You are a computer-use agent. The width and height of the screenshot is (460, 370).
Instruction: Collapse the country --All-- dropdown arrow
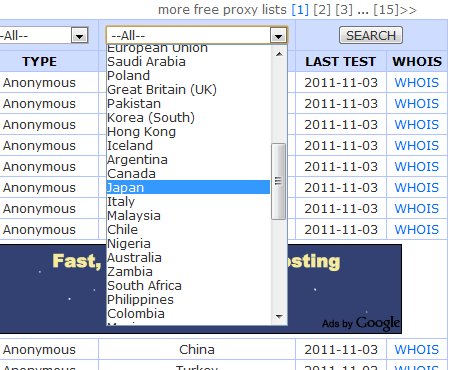click(x=278, y=35)
